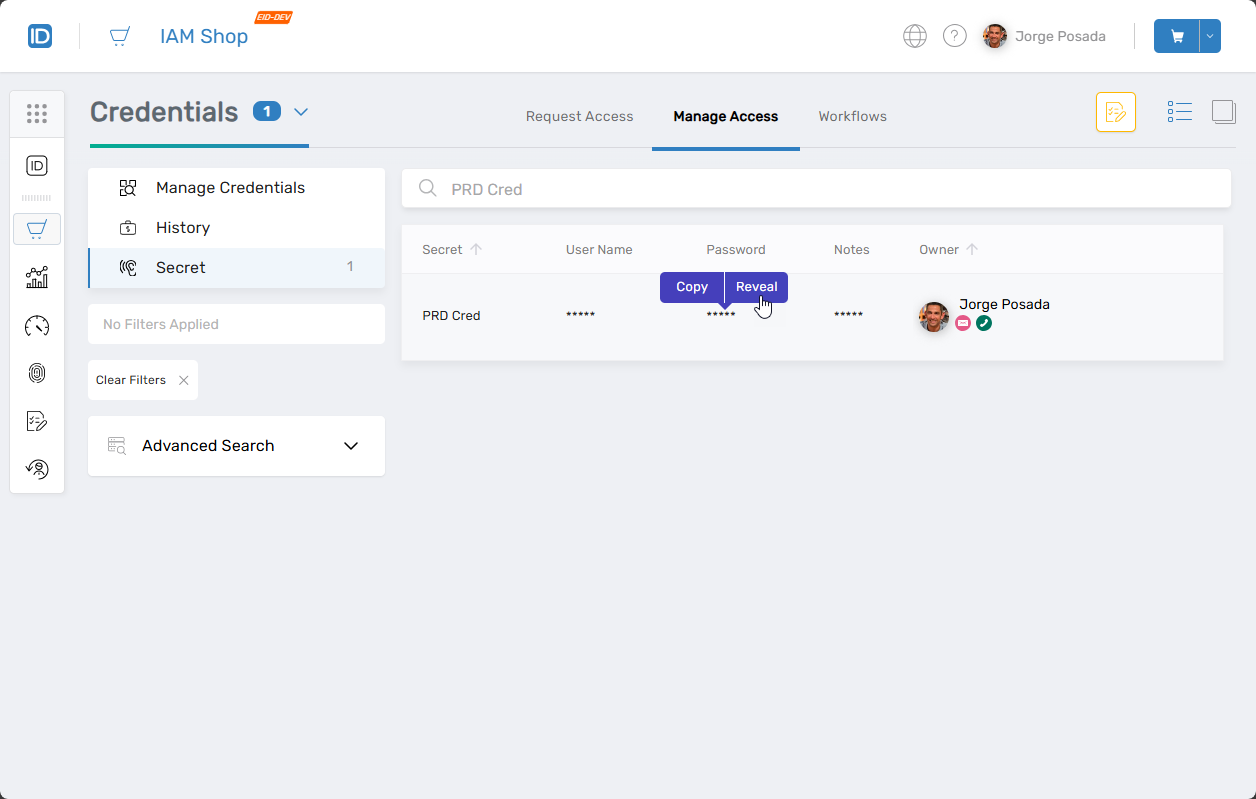
Task: Switch to list view icon
Action: pos(1179,112)
